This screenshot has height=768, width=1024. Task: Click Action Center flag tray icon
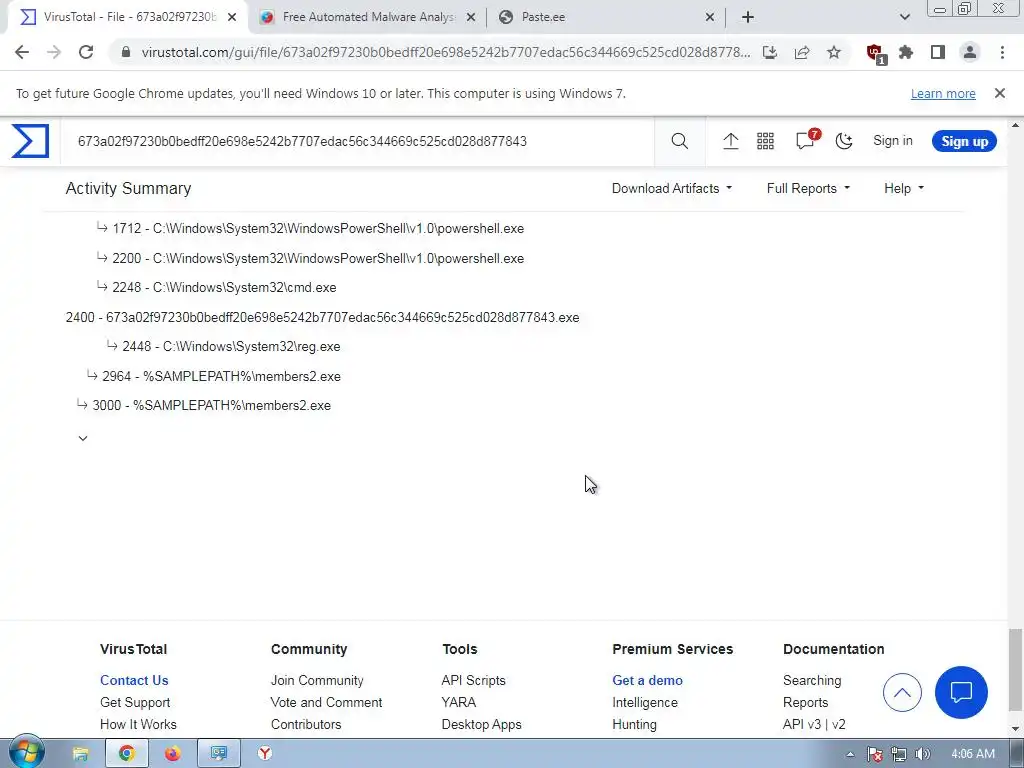click(x=875, y=754)
